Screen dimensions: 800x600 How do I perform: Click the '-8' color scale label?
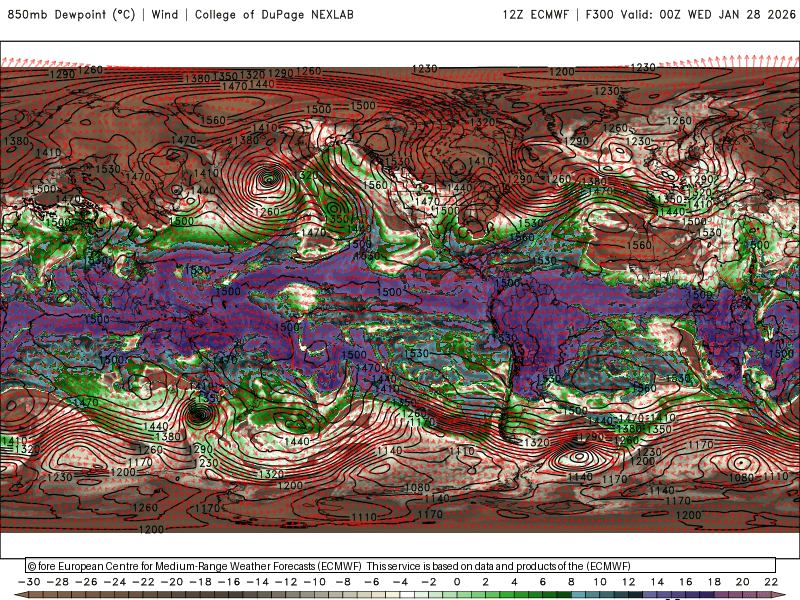pyautogui.click(x=343, y=582)
